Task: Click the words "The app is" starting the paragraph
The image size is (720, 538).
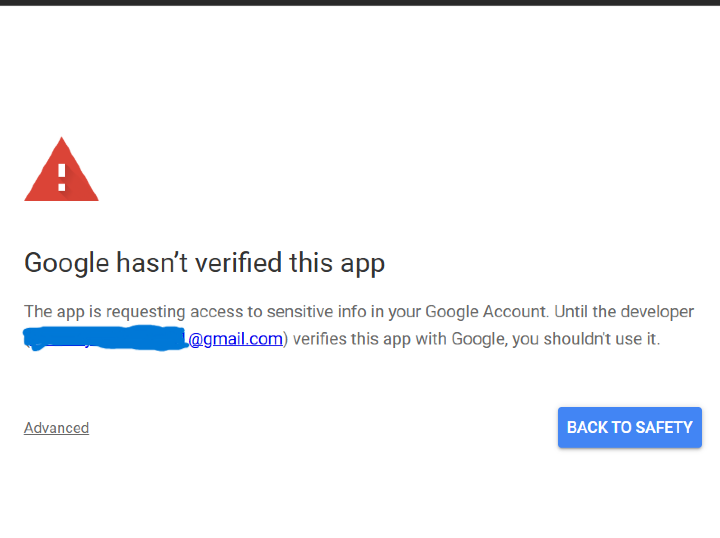Action: [x=58, y=312]
